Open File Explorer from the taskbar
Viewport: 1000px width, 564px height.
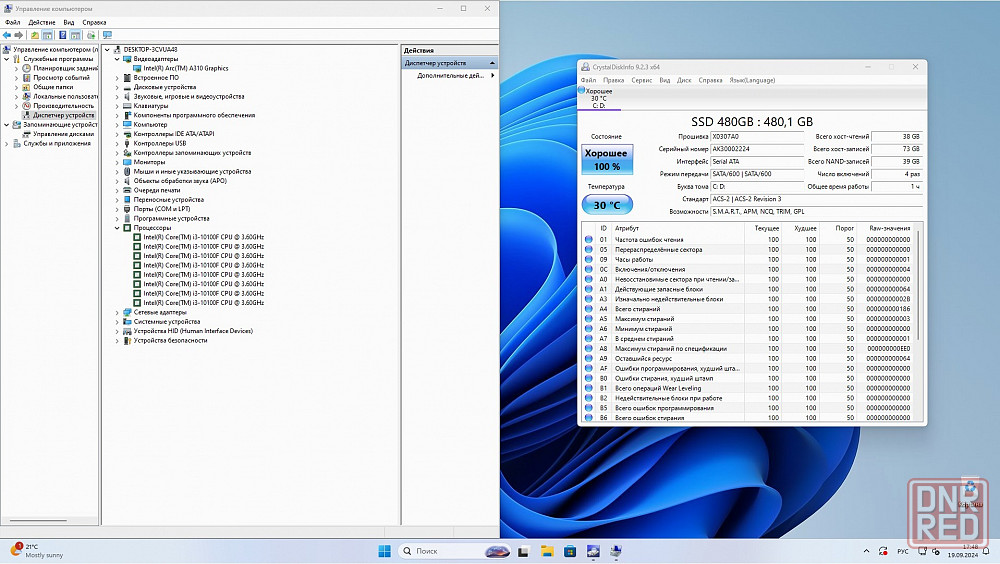click(x=546, y=551)
